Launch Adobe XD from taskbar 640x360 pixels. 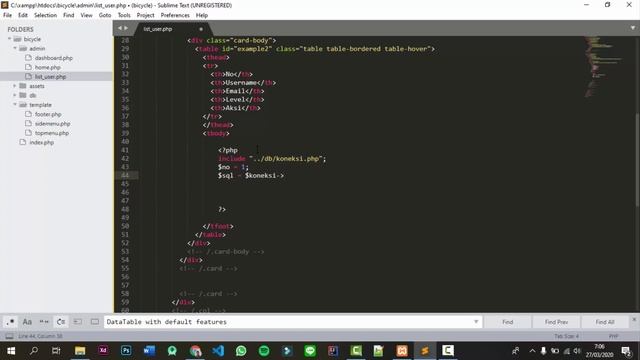pyautogui.click(x=103, y=351)
